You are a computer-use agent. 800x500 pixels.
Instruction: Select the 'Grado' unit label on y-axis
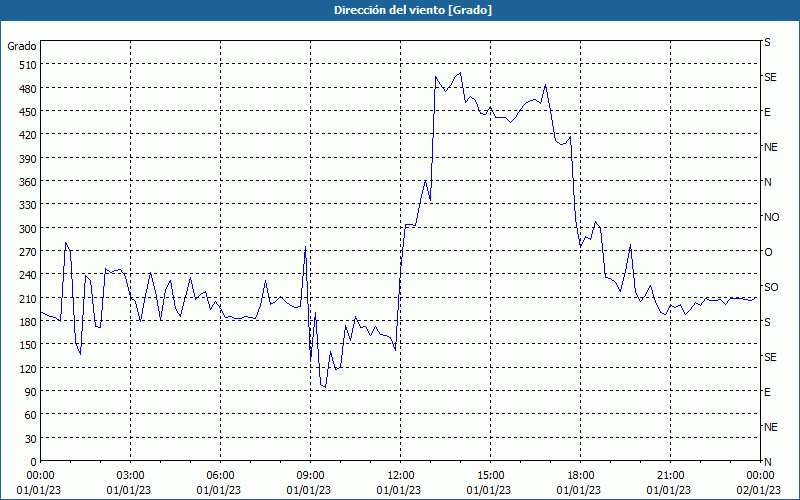tap(22, 46)
